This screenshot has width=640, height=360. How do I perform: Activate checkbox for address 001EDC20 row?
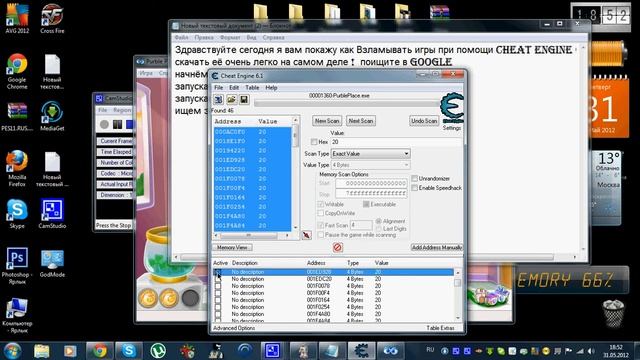pyautogui.click(x=218, y=279)
